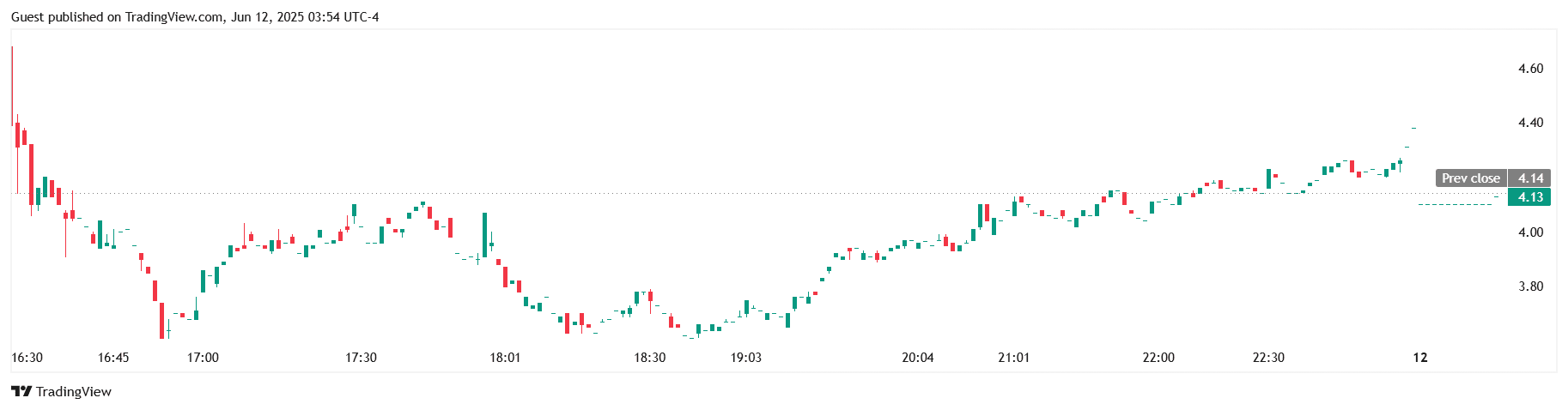Click the 4.40 price scale label
The width and height of the screenshot is (1568, 410).
(1530, 123)
